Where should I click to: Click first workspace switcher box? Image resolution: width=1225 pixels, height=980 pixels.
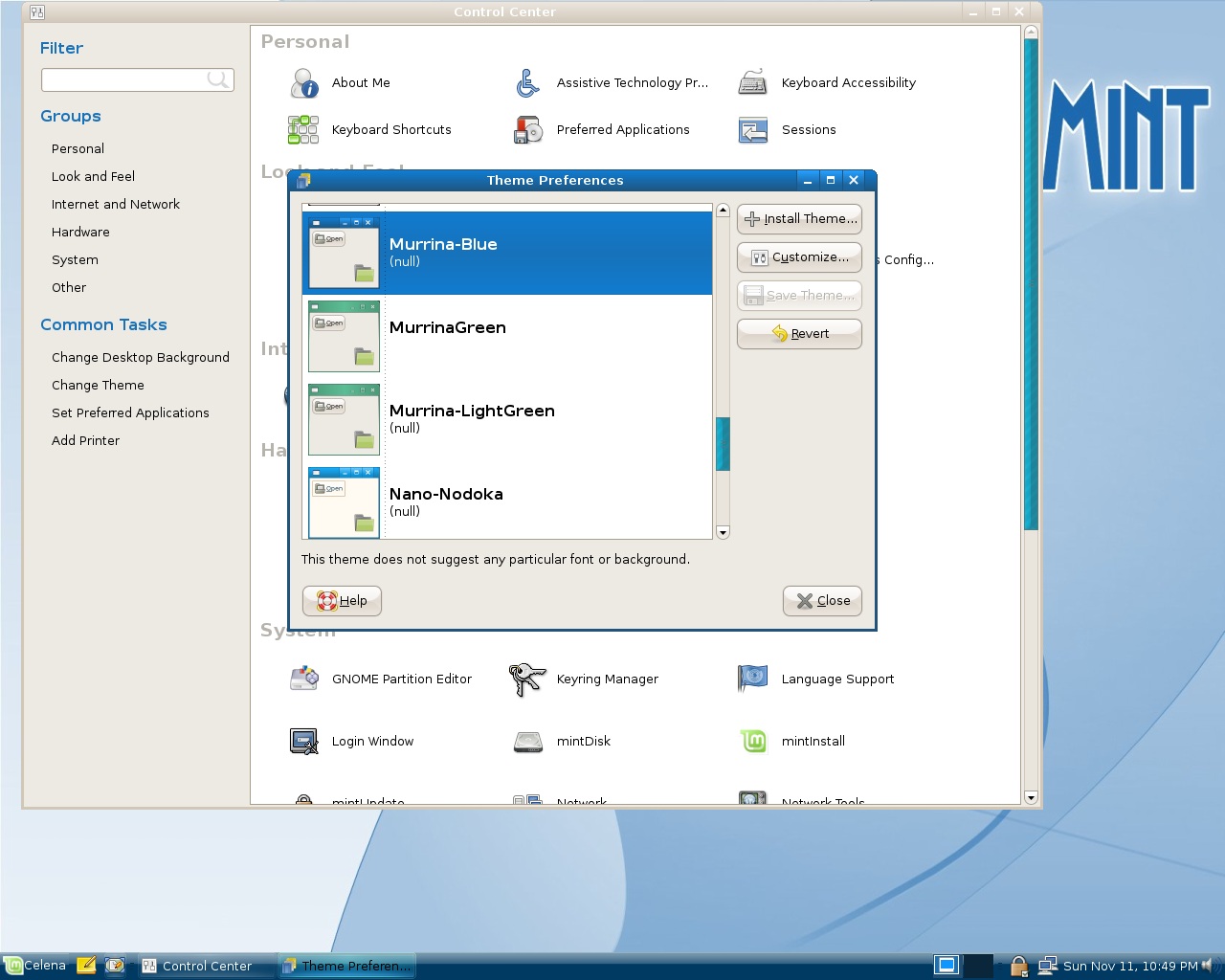(x=947, y=965)
